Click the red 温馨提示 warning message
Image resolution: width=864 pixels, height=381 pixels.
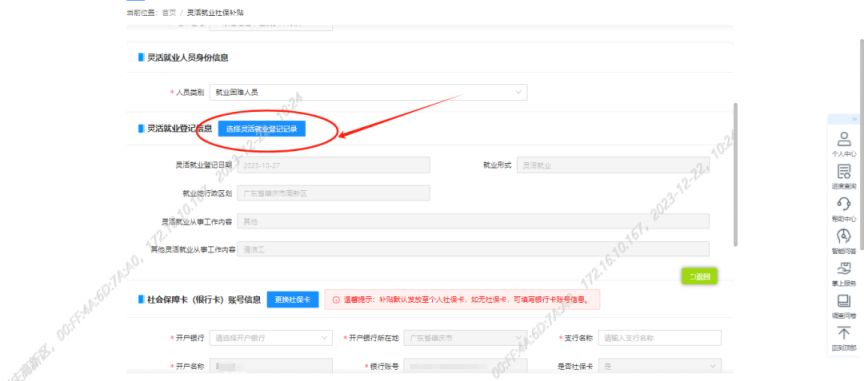[x=462, y=300]
